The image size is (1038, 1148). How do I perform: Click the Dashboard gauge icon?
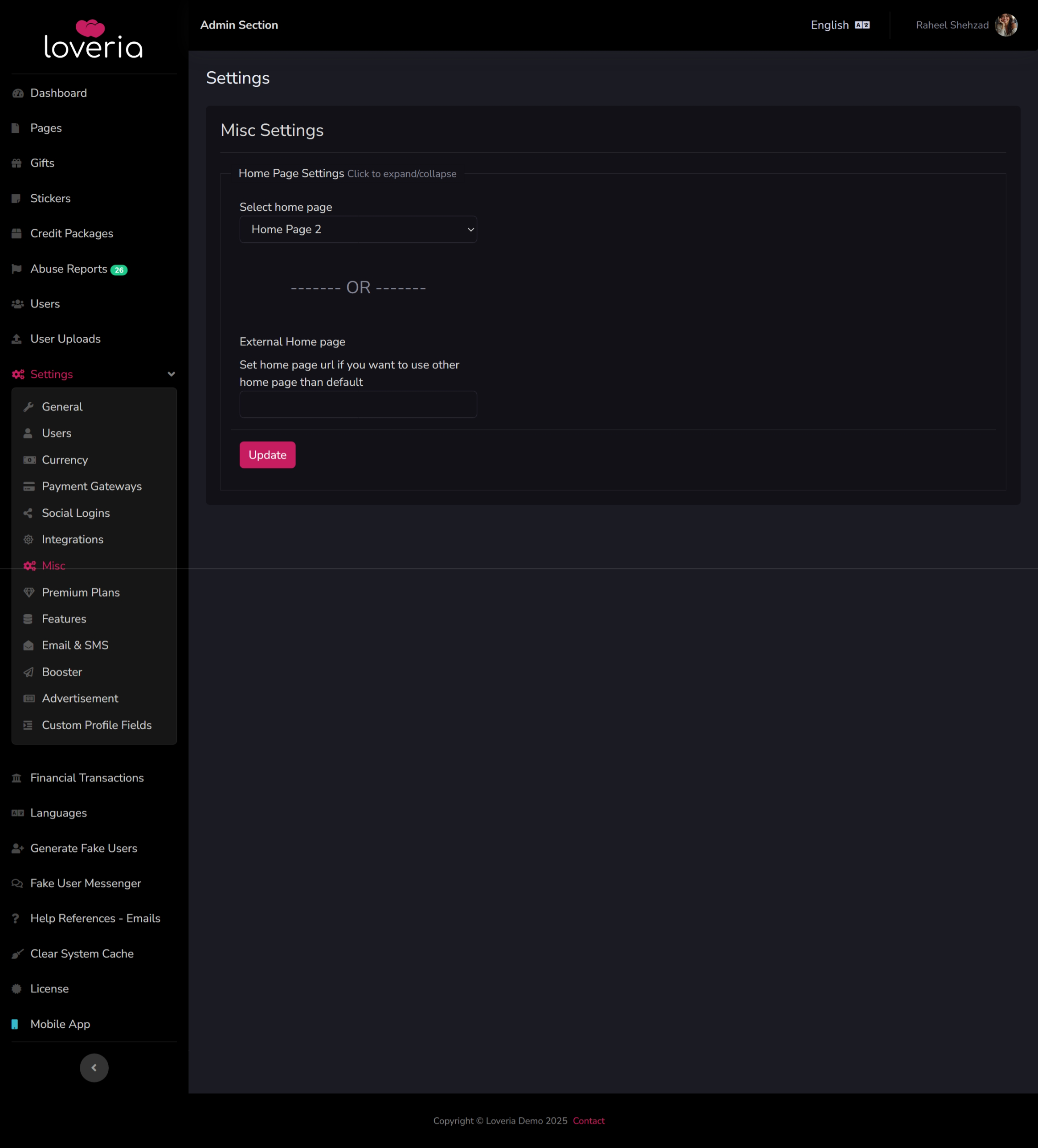18,94
